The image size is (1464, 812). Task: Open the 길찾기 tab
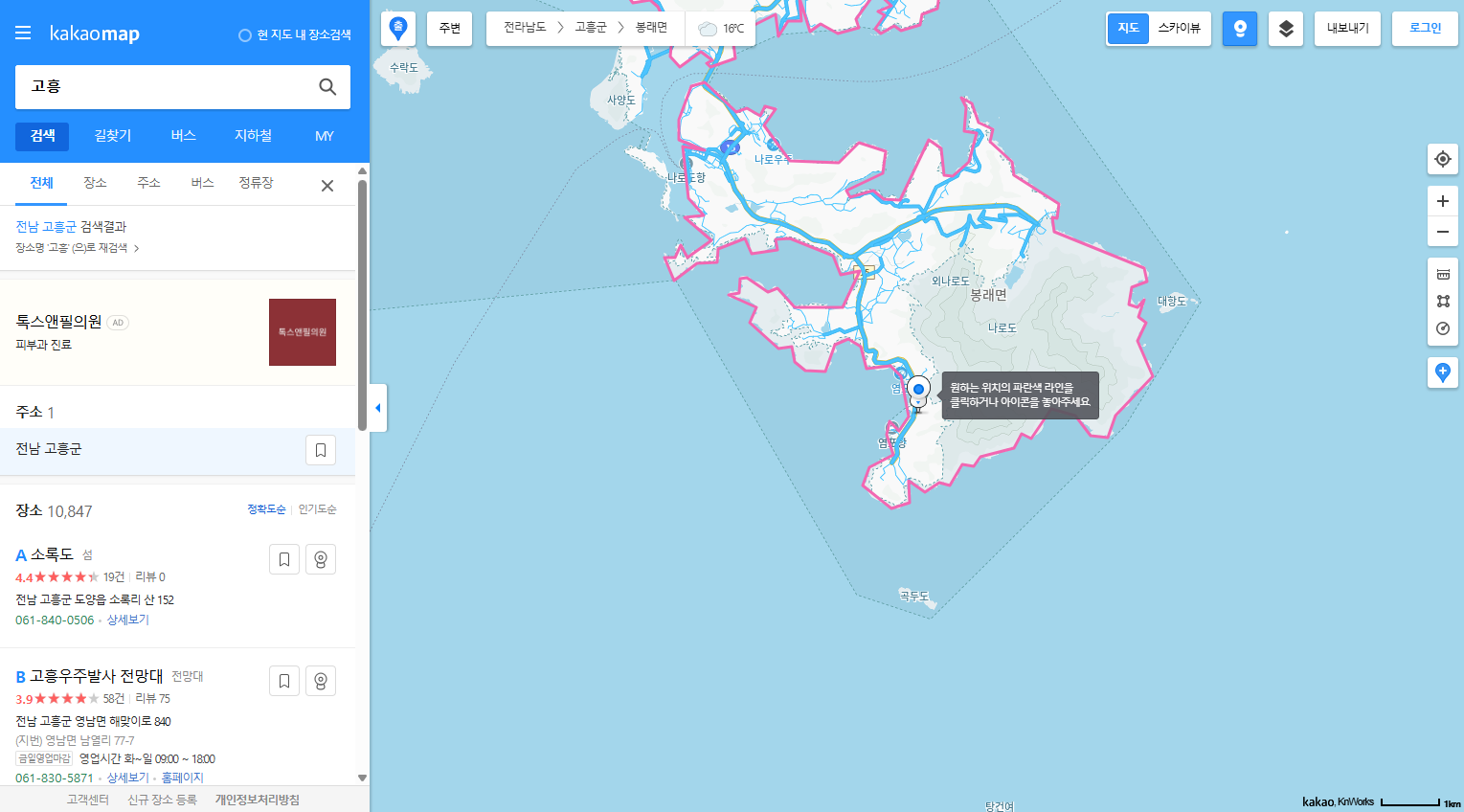pos(113,136)
